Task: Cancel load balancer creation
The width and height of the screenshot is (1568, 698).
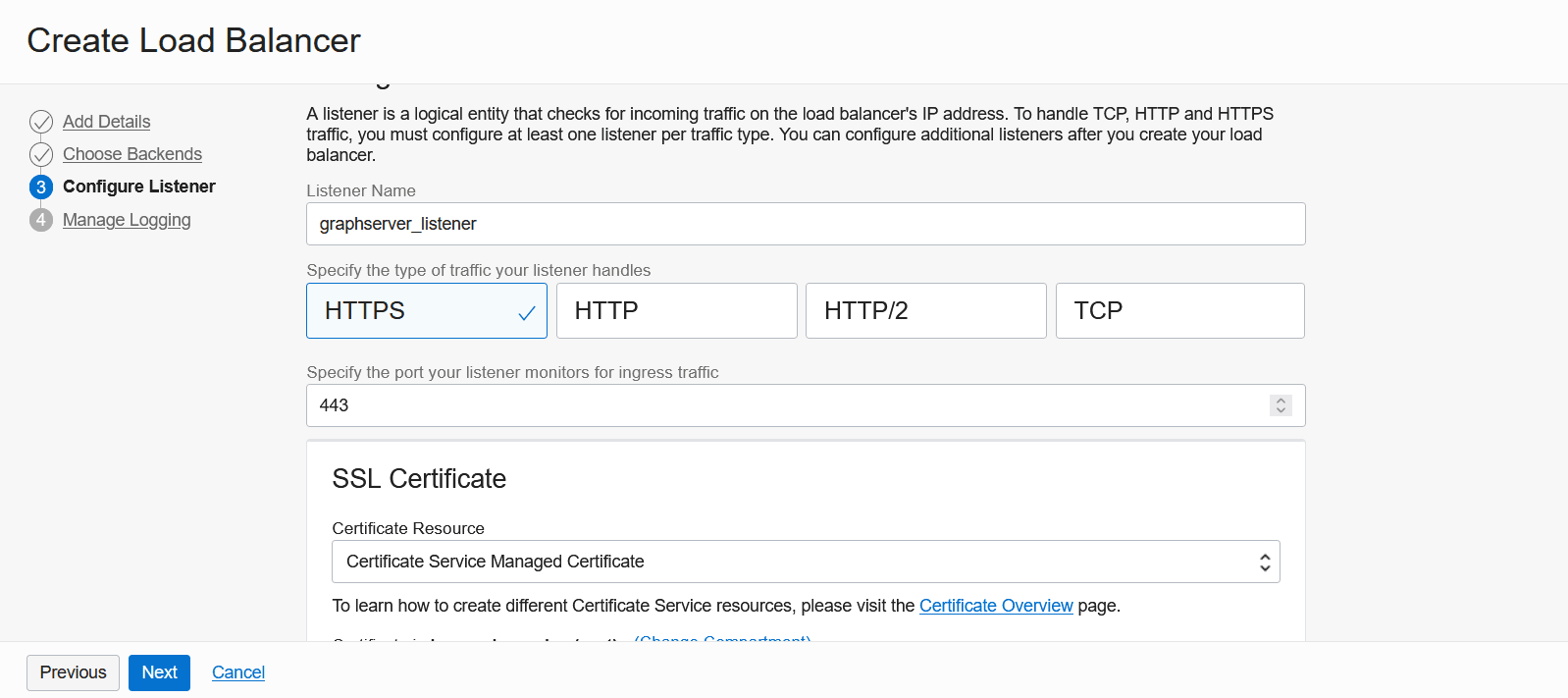Action: 238,672
